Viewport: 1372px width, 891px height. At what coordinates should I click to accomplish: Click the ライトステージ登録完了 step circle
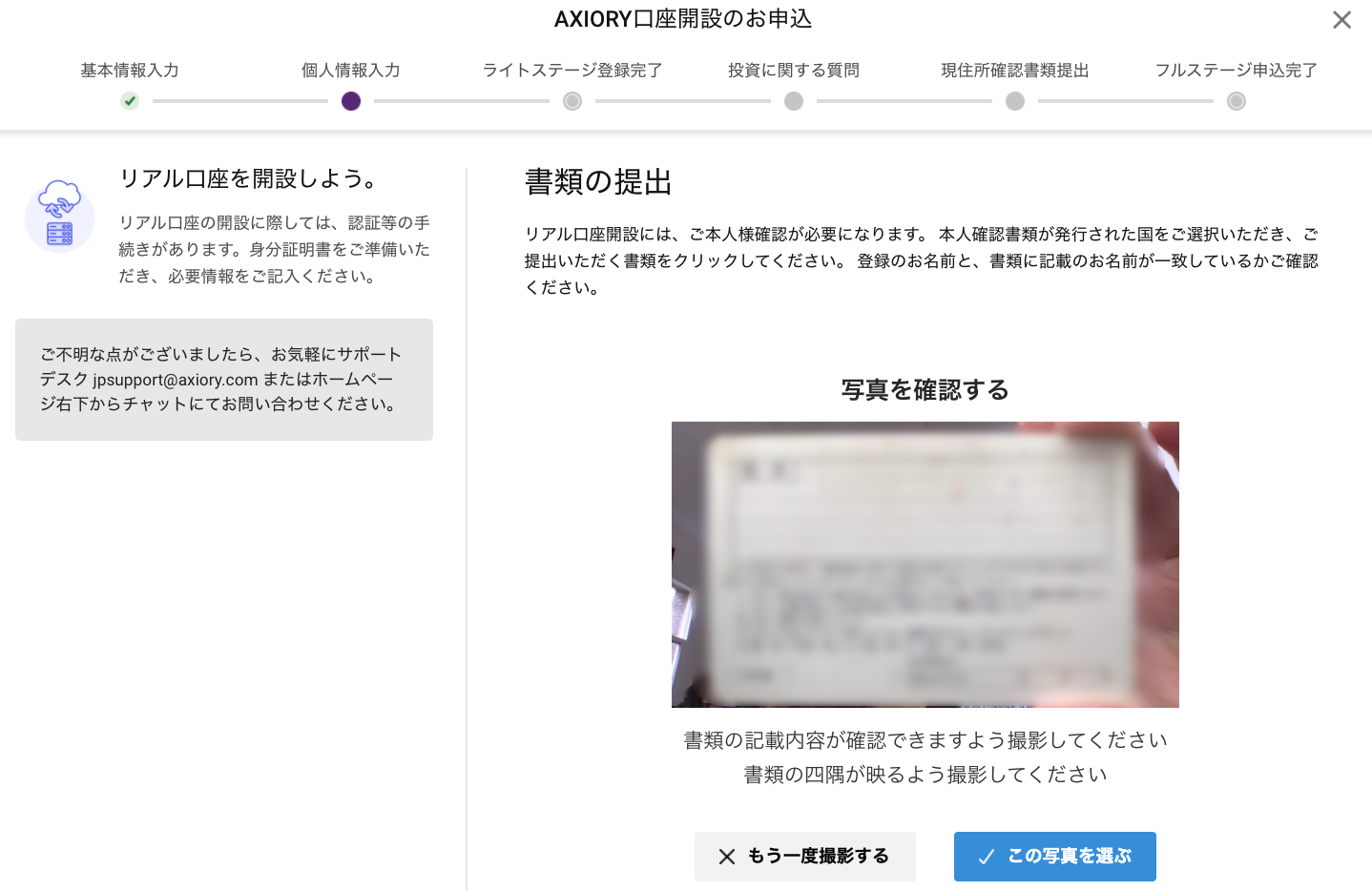click(x=572, y=101)
